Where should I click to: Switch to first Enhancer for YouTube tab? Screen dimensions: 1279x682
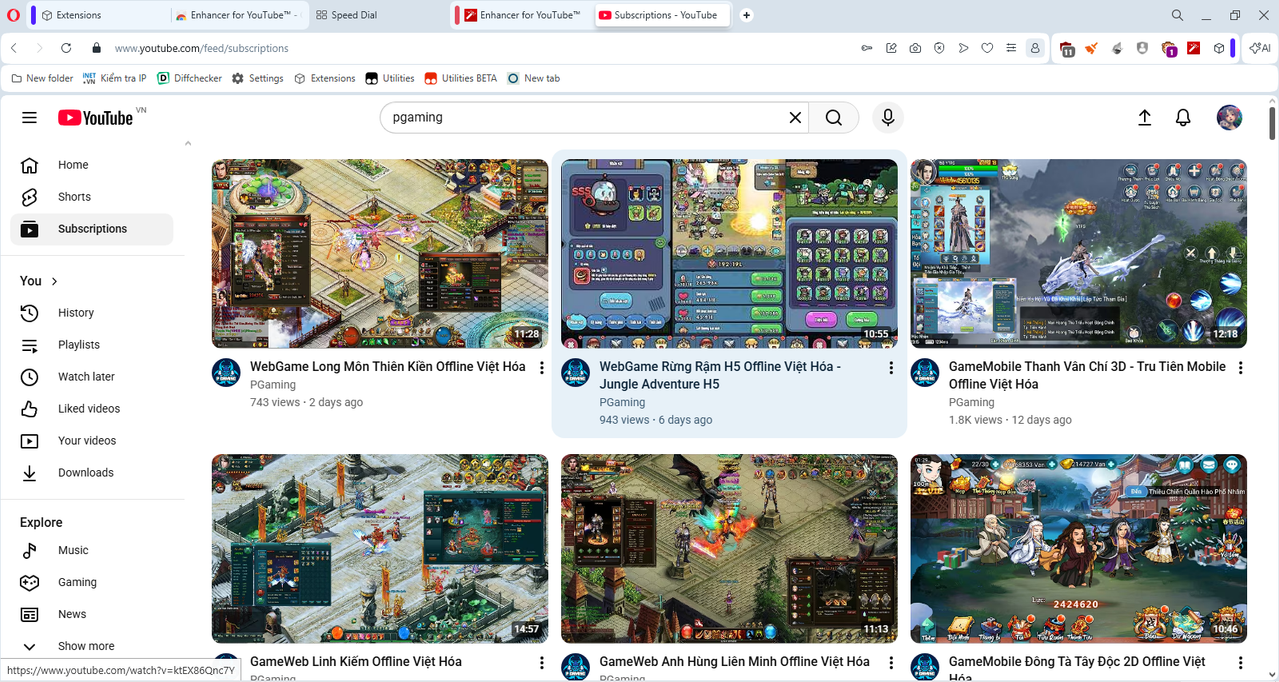point(237,15)
